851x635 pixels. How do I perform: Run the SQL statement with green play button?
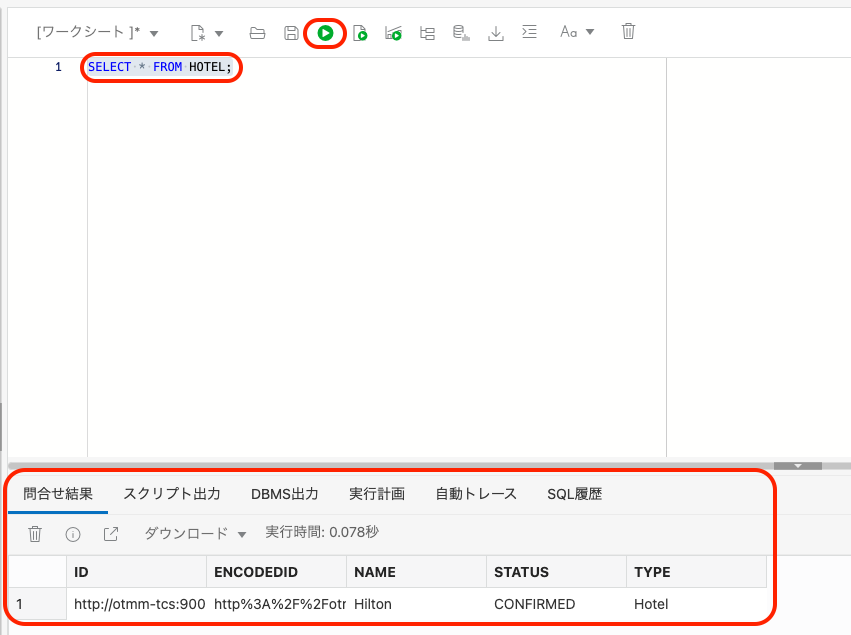point(325,33)
